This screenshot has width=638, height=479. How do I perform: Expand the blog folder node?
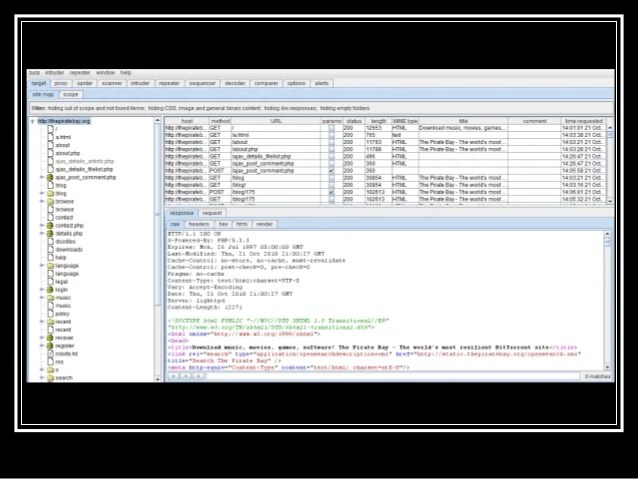[42, 193]
